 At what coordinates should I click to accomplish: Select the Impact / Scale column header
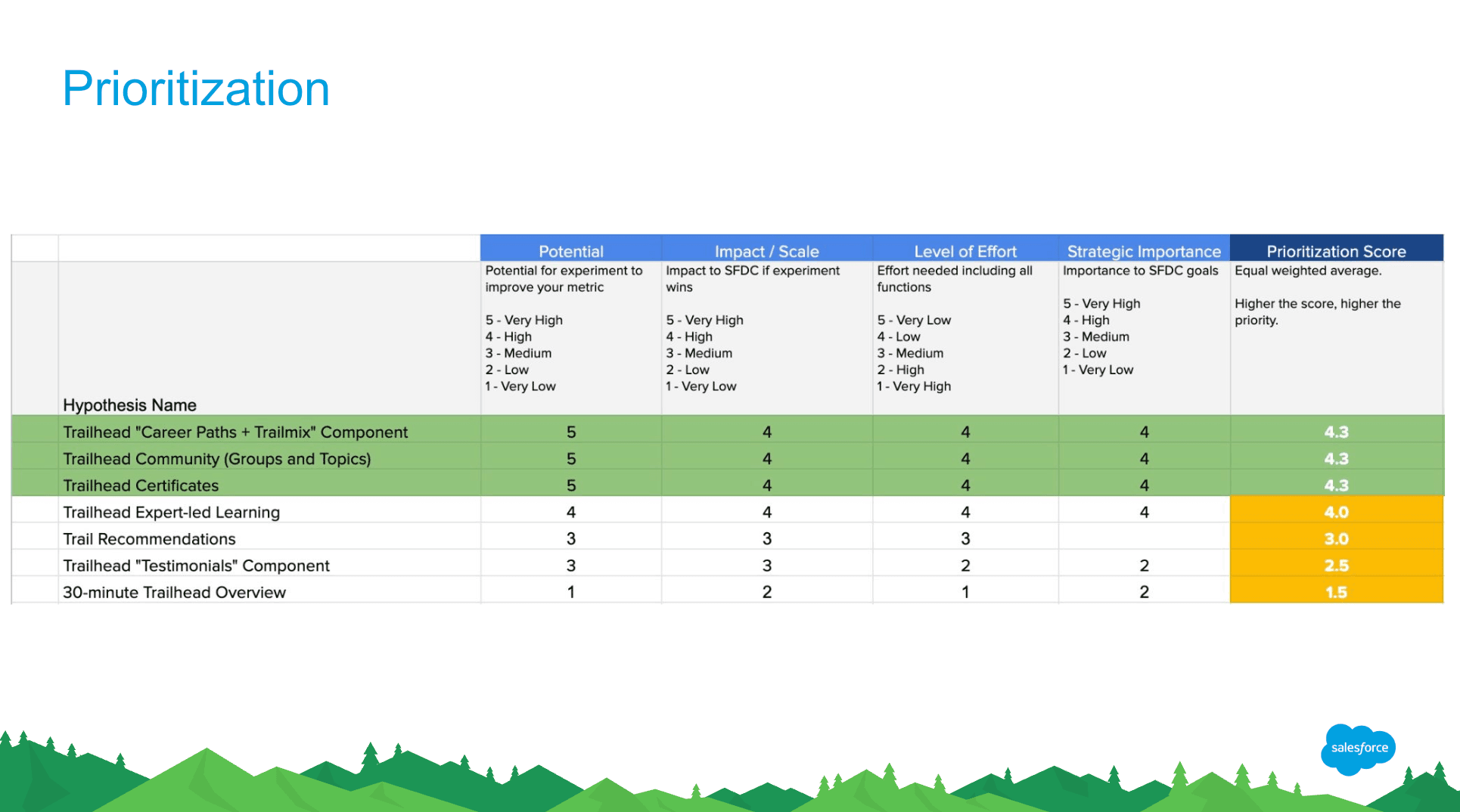tap(767, 250)
